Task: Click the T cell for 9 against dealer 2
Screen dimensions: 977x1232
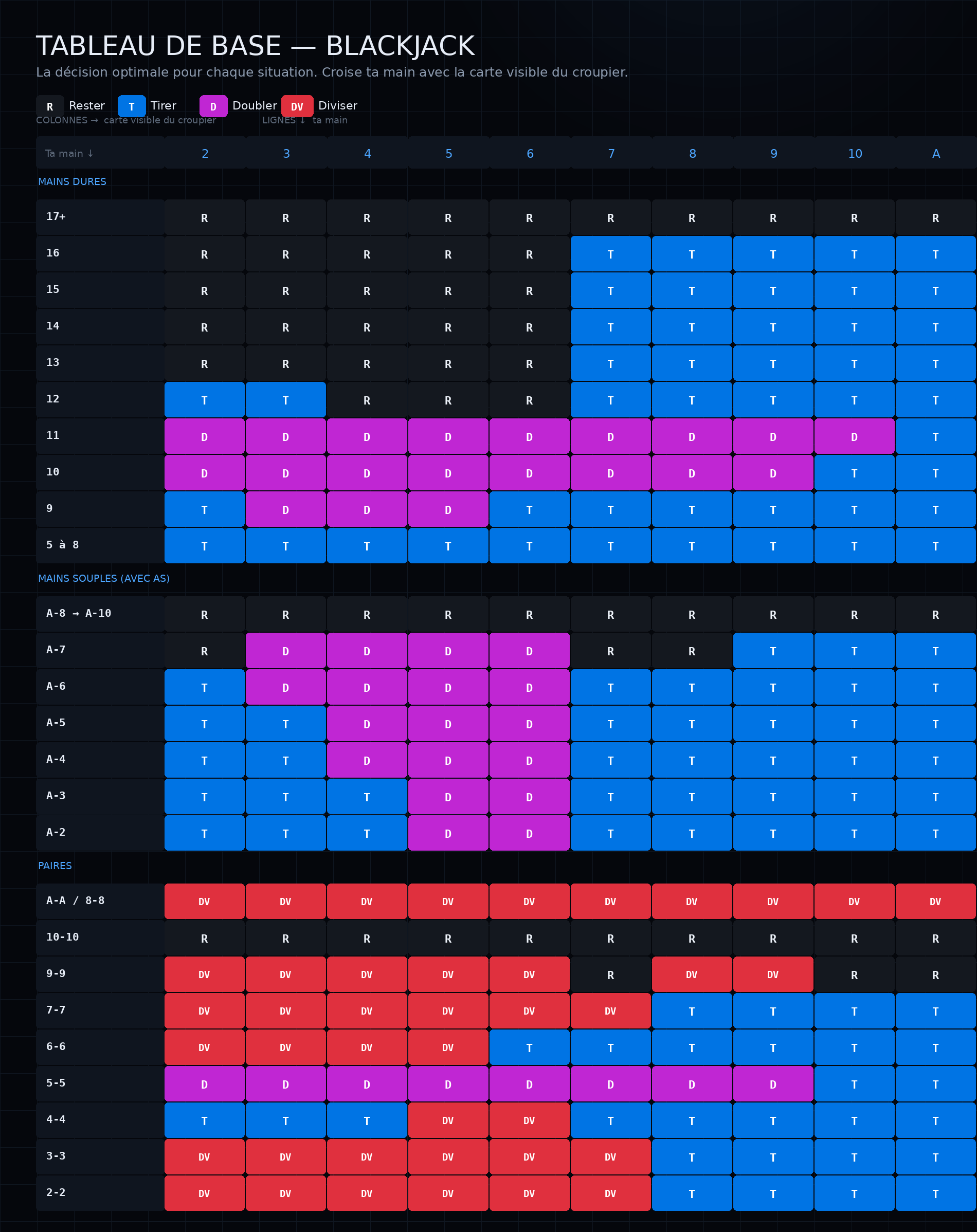Action: 205,509
